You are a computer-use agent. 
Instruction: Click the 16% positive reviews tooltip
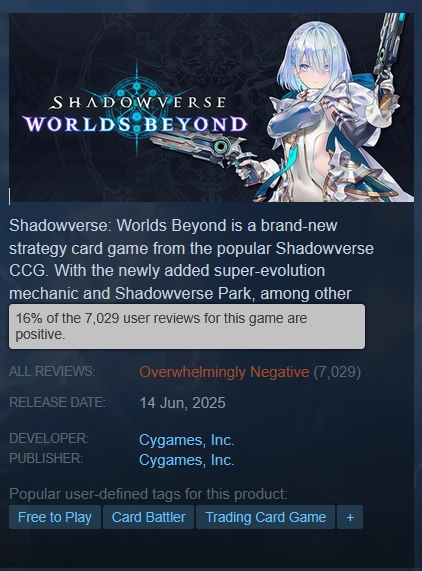187,326
